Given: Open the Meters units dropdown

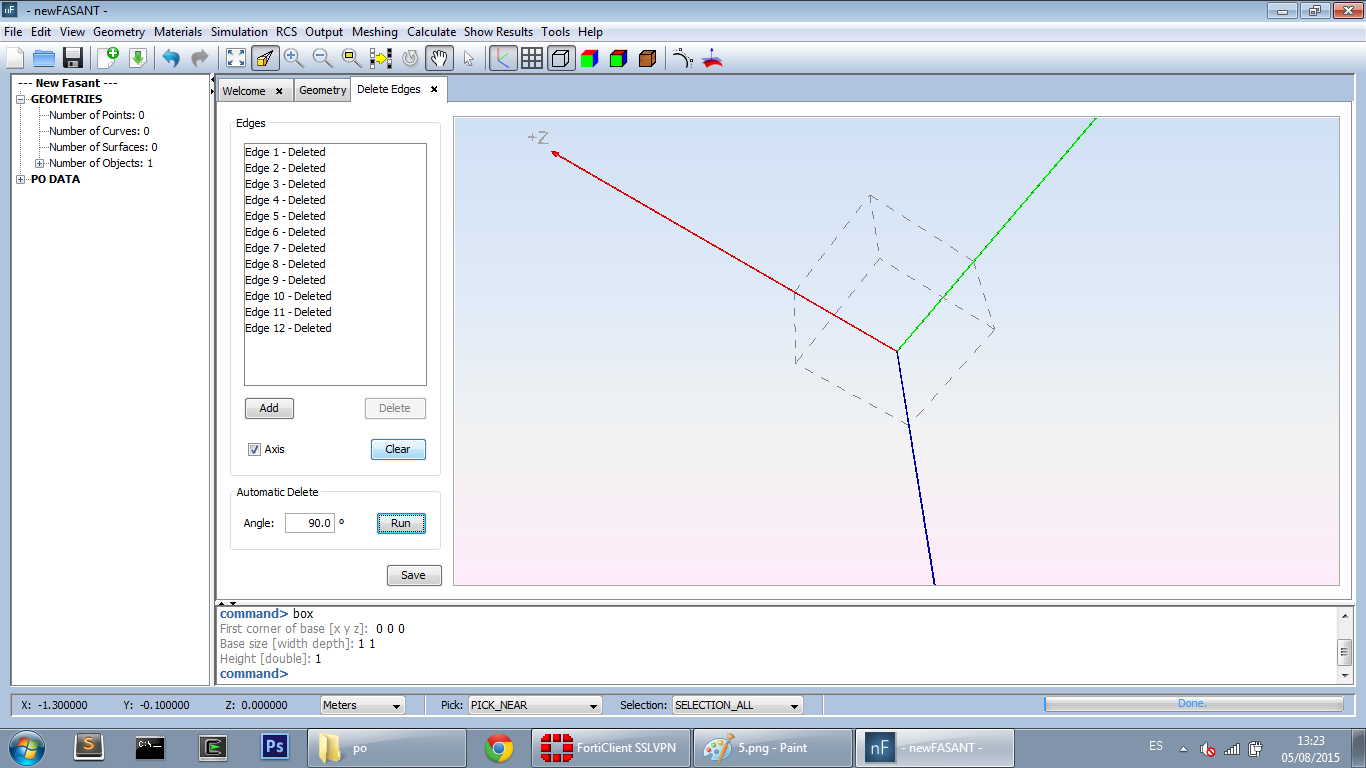Looking at the screenshot, I should (x=362, y=705).
